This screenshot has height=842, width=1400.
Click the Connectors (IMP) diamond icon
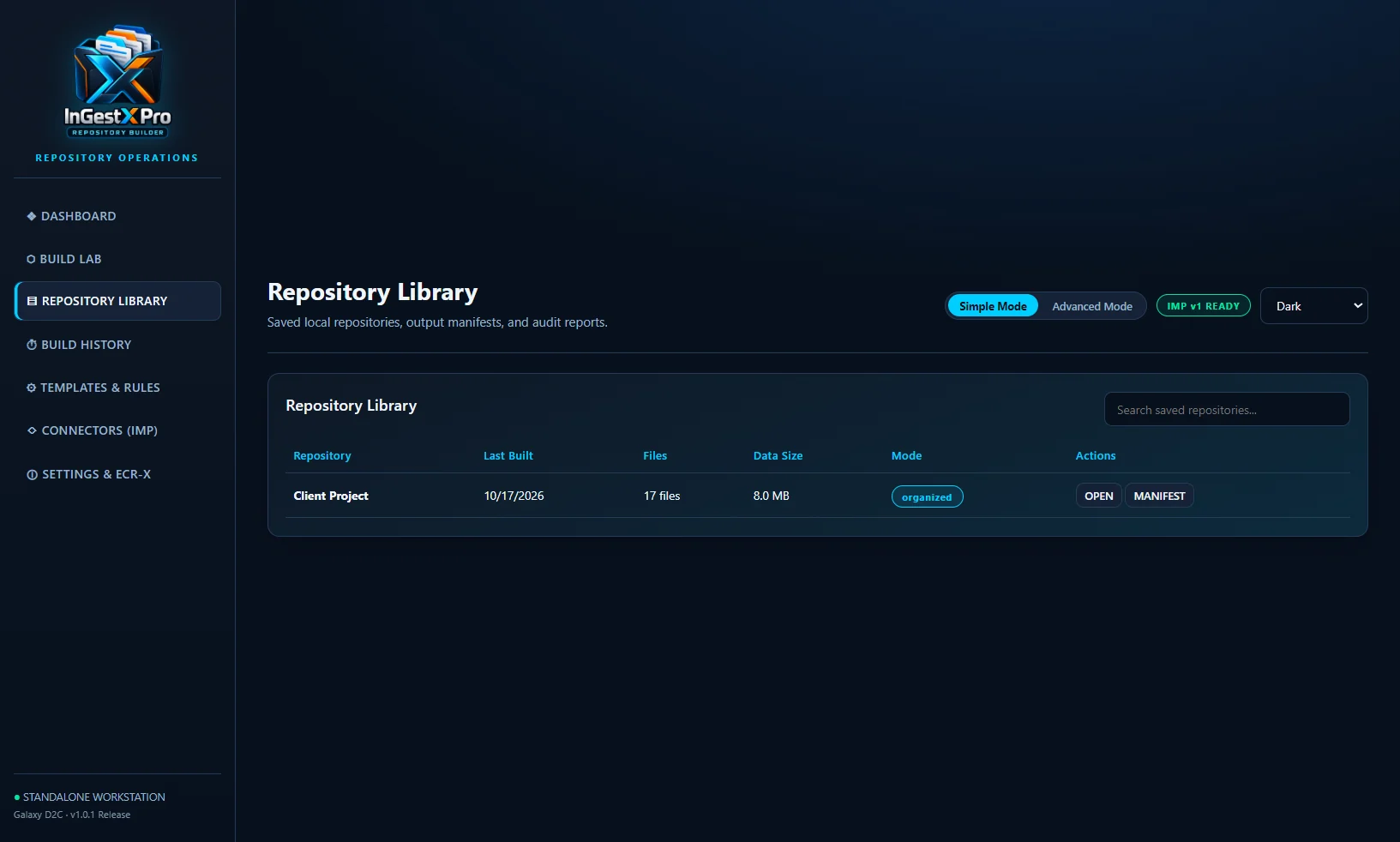[x=32, y=430]
